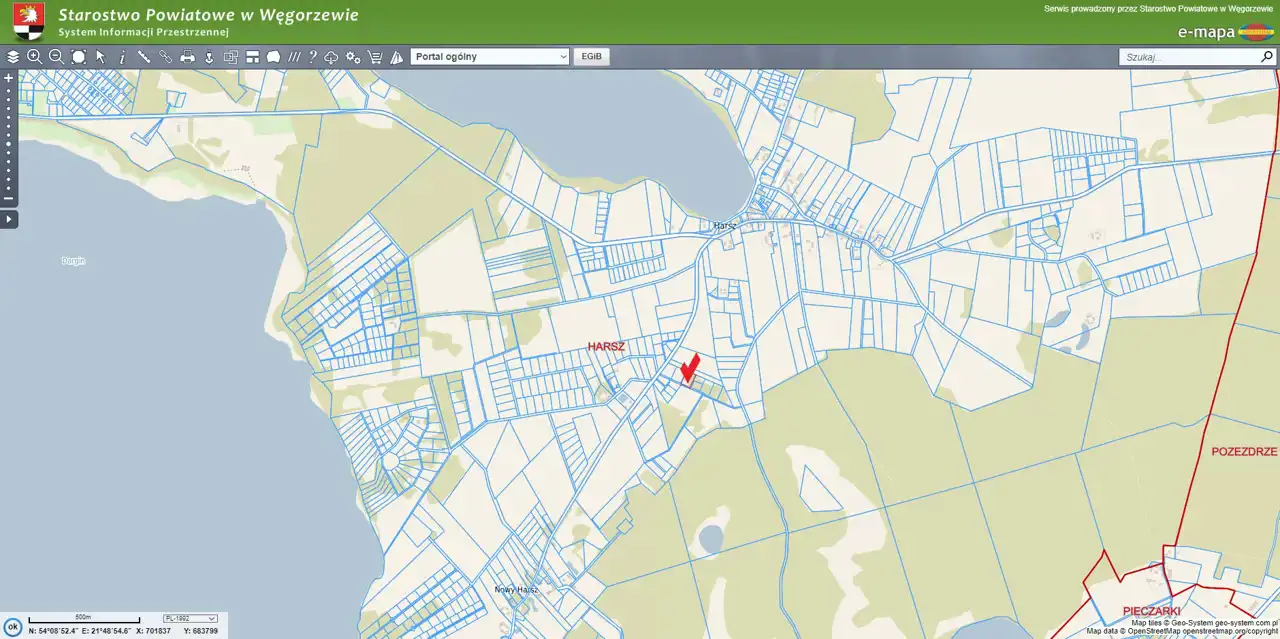Activate the arrow pointer selection tool
The height and width of the screenshot is (639, 1280).
(x=100, y=57)
